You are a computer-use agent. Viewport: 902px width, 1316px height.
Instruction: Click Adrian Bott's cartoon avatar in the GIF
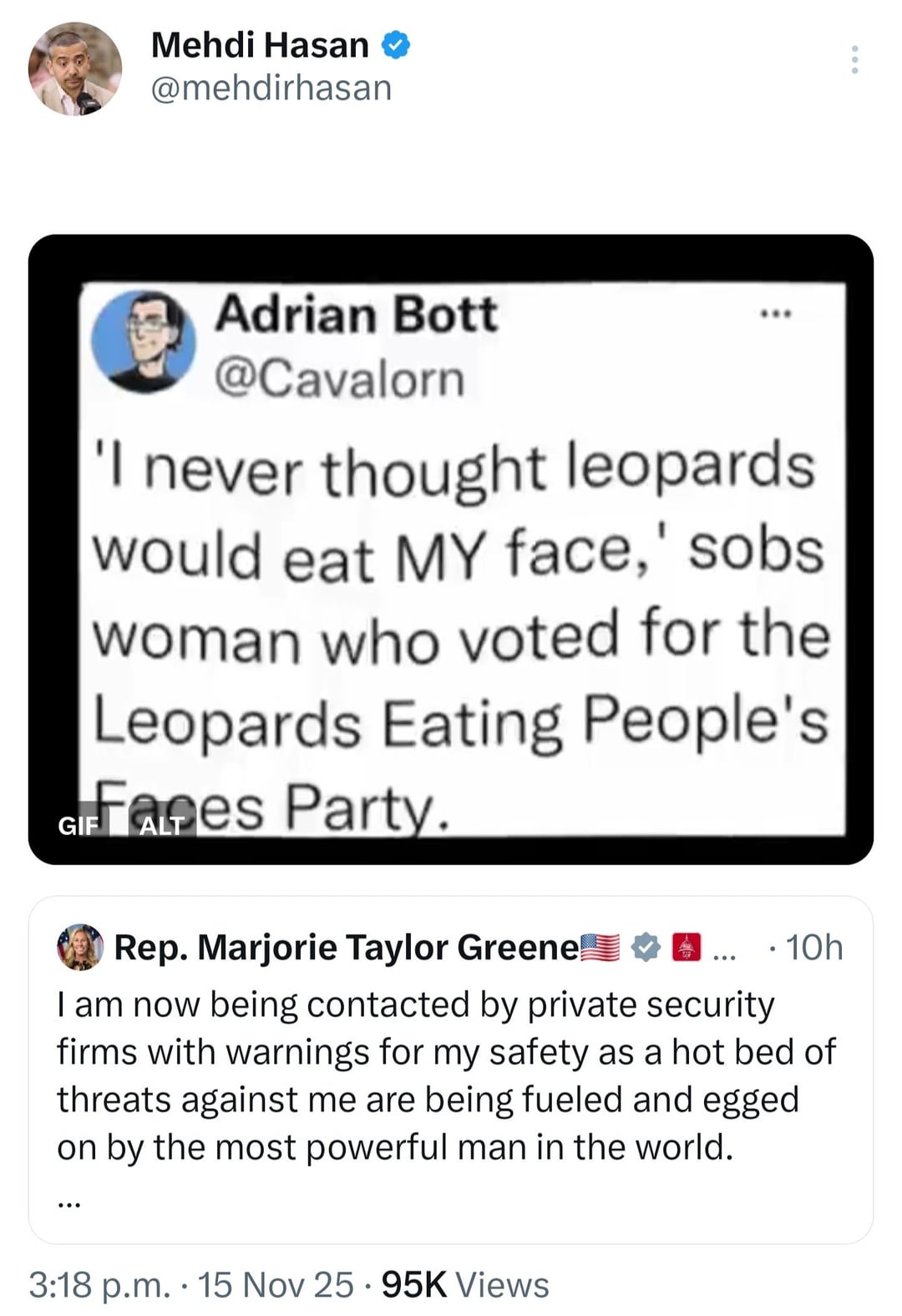point(143,342)
